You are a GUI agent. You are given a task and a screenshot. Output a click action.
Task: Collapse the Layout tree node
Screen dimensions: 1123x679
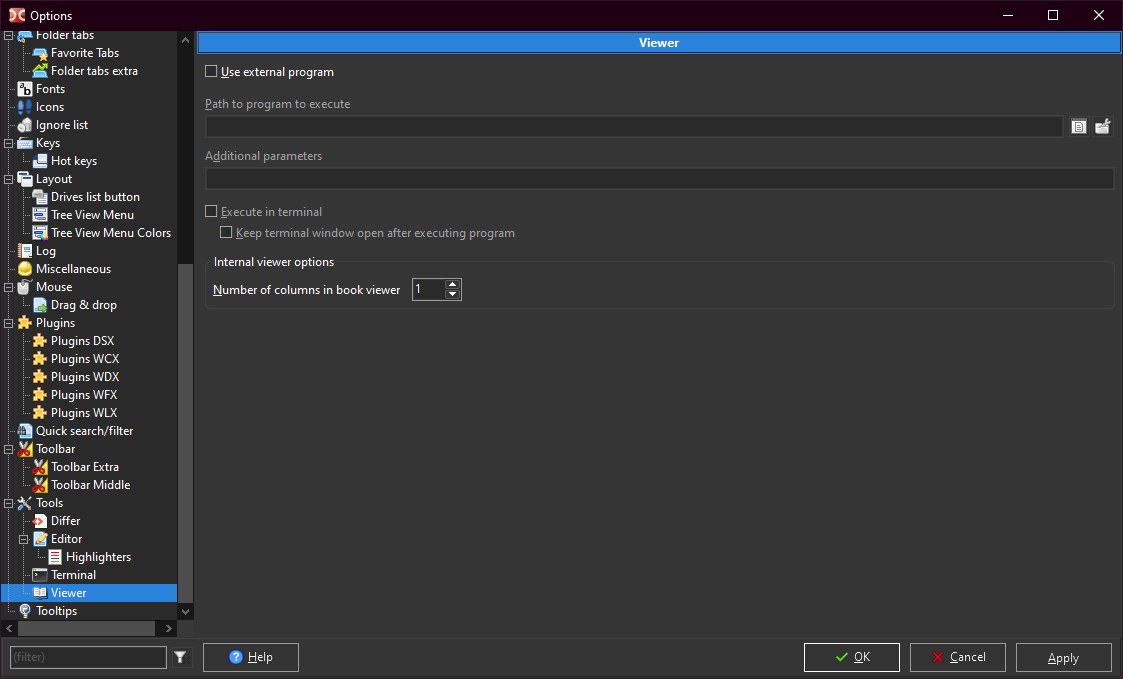tap(10, 179)
